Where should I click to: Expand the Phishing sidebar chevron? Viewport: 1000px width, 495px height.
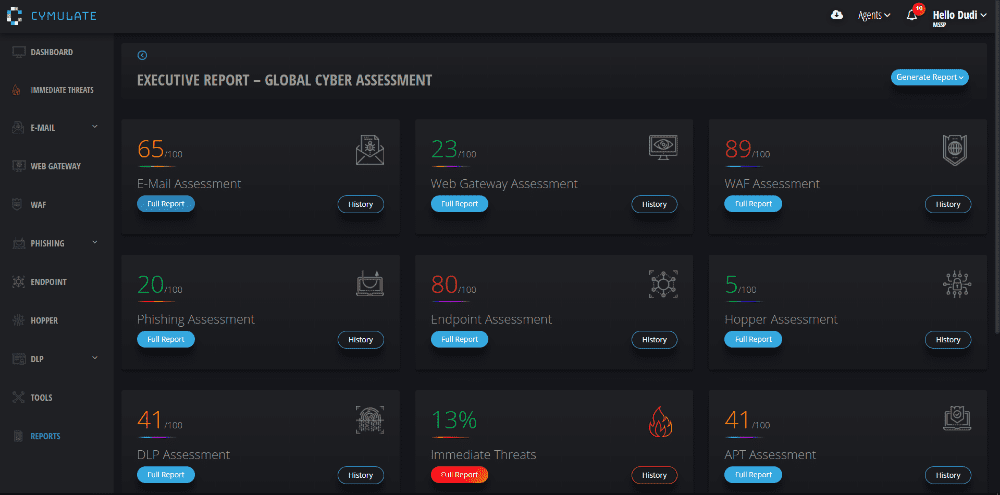94,242
